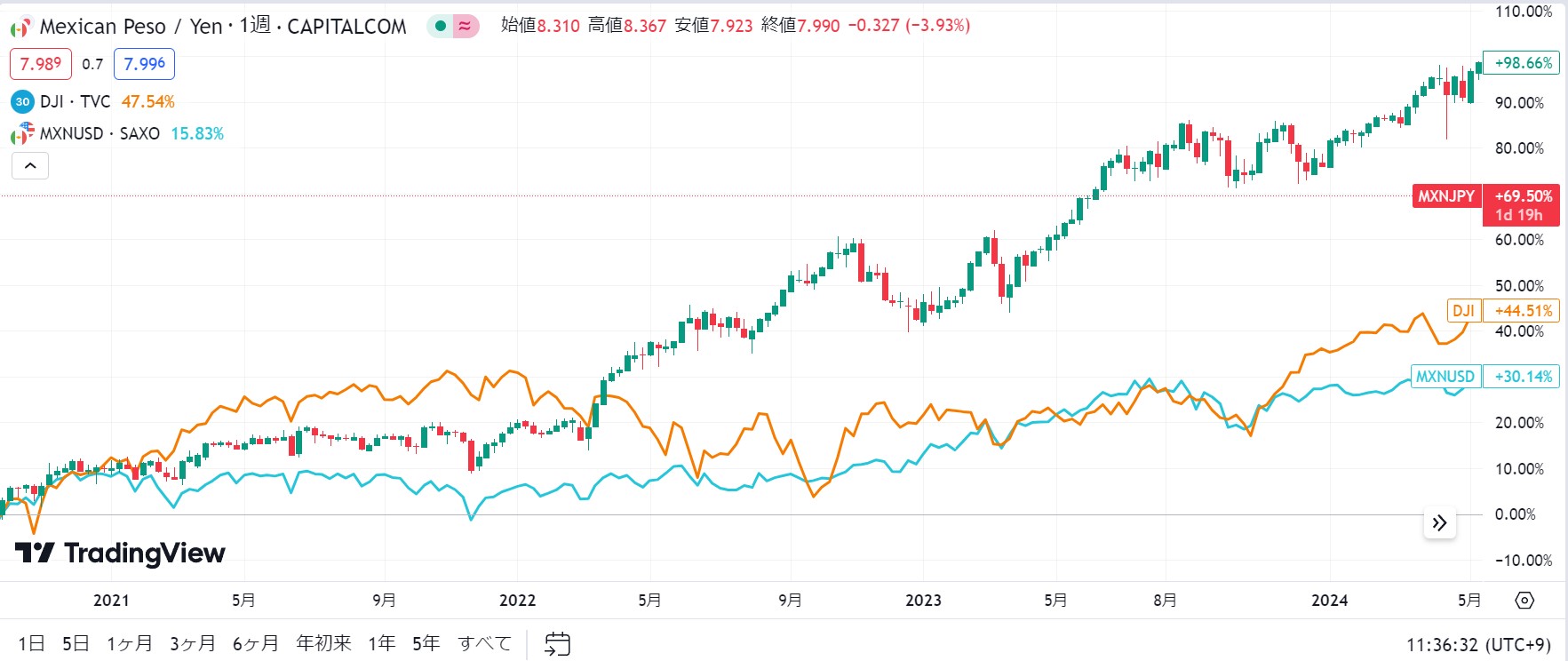Click the MXNUSD · SAXO legend label
The height and width of the screenshot is (661, 1568).
coord(99,134)
